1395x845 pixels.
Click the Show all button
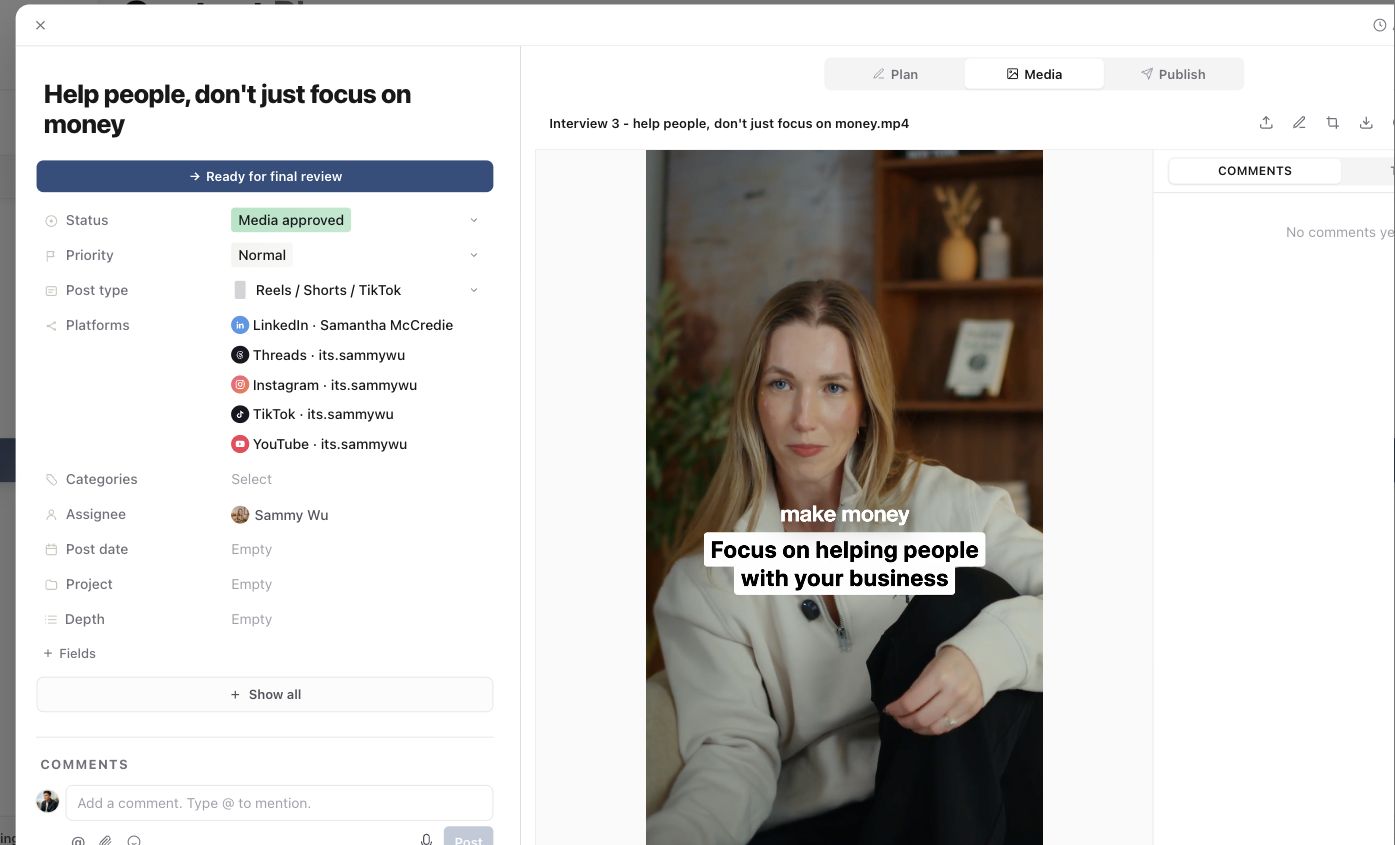point(265,694)
